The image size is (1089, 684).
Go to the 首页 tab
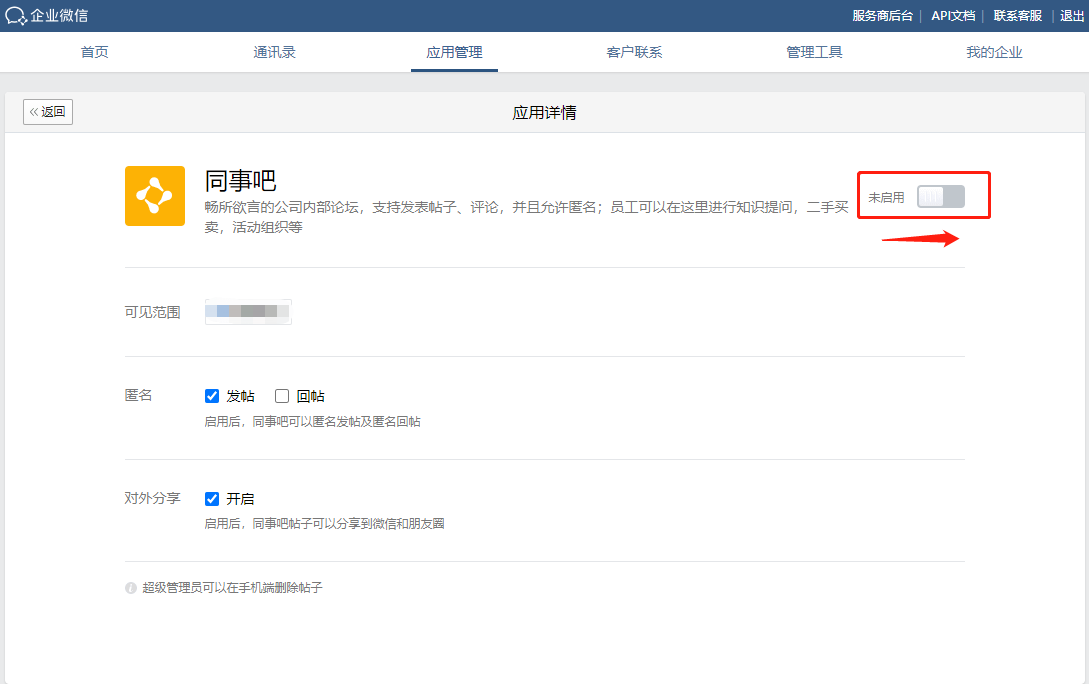pos(95,52)
